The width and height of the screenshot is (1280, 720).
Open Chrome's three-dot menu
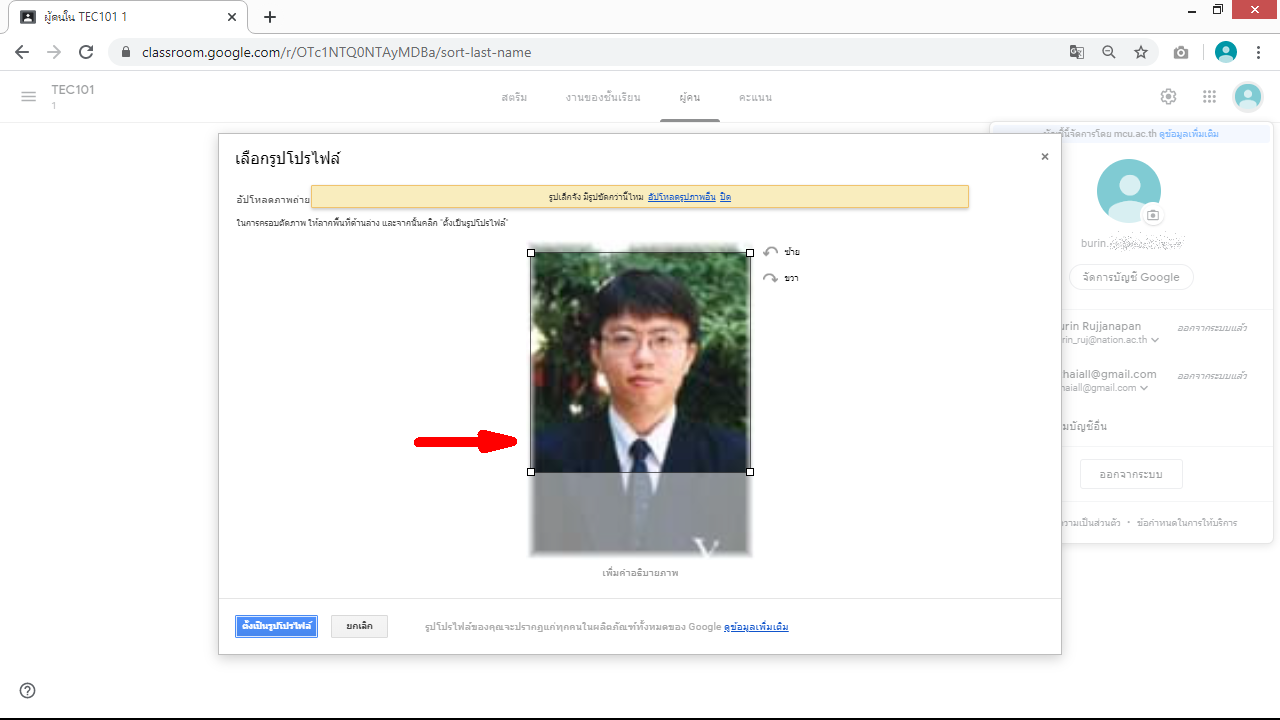click(x=1258, y=52)
